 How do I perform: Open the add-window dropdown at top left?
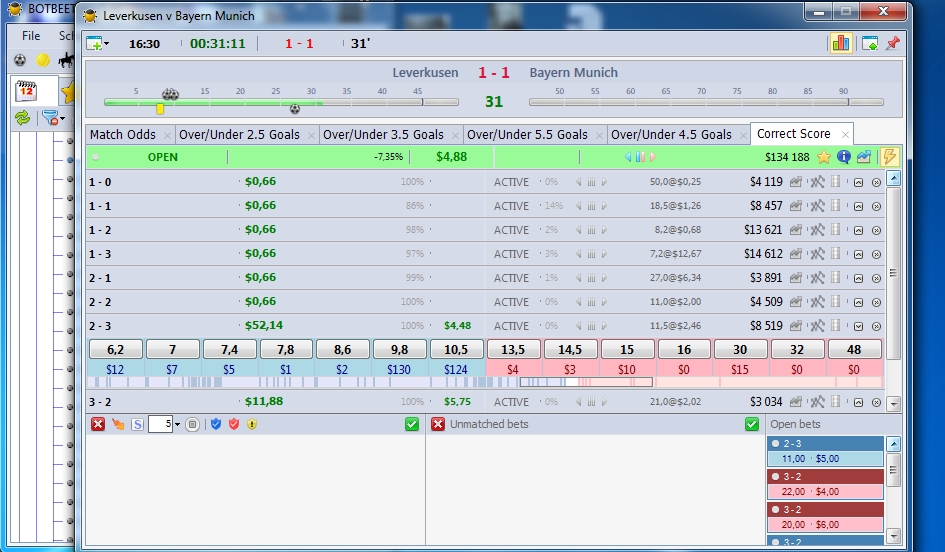pyautogui.click(x=107, y=44)
